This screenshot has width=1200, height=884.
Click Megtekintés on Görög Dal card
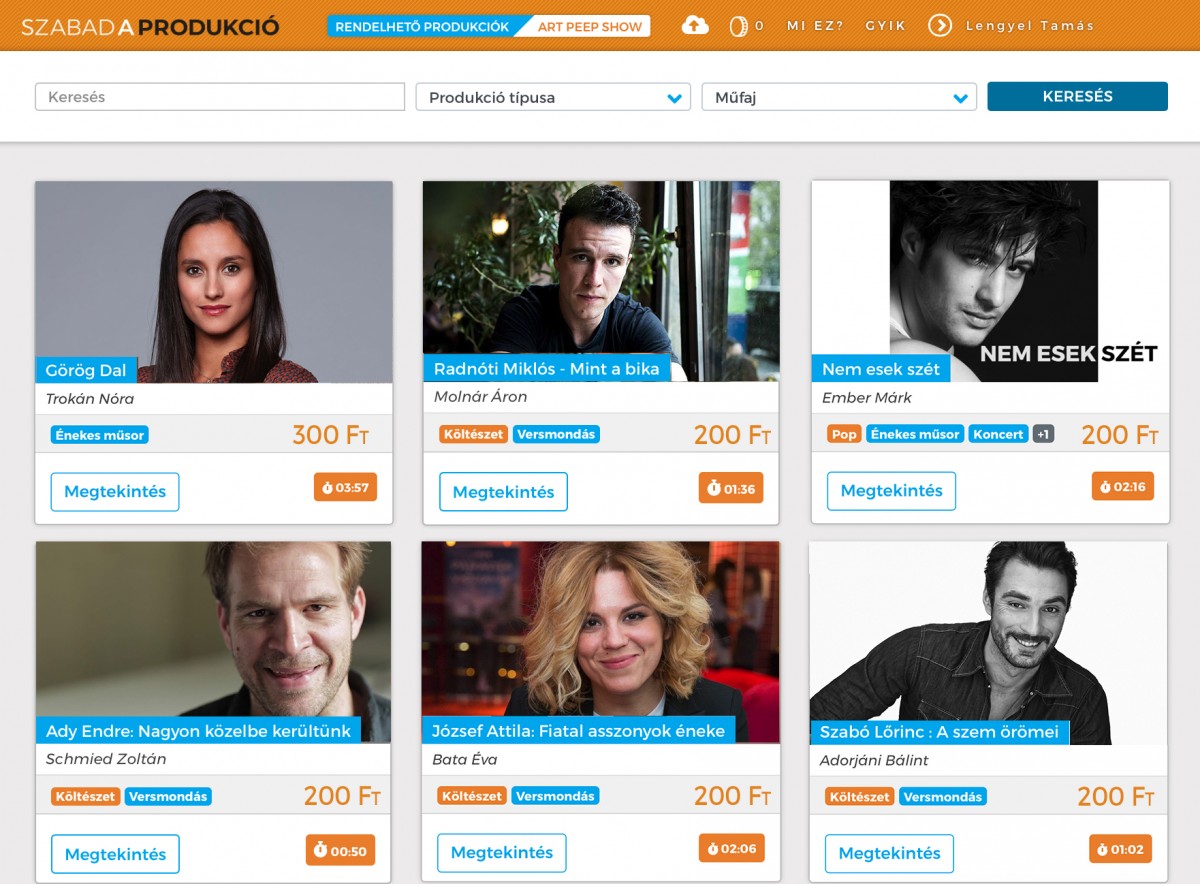[115, 492]
